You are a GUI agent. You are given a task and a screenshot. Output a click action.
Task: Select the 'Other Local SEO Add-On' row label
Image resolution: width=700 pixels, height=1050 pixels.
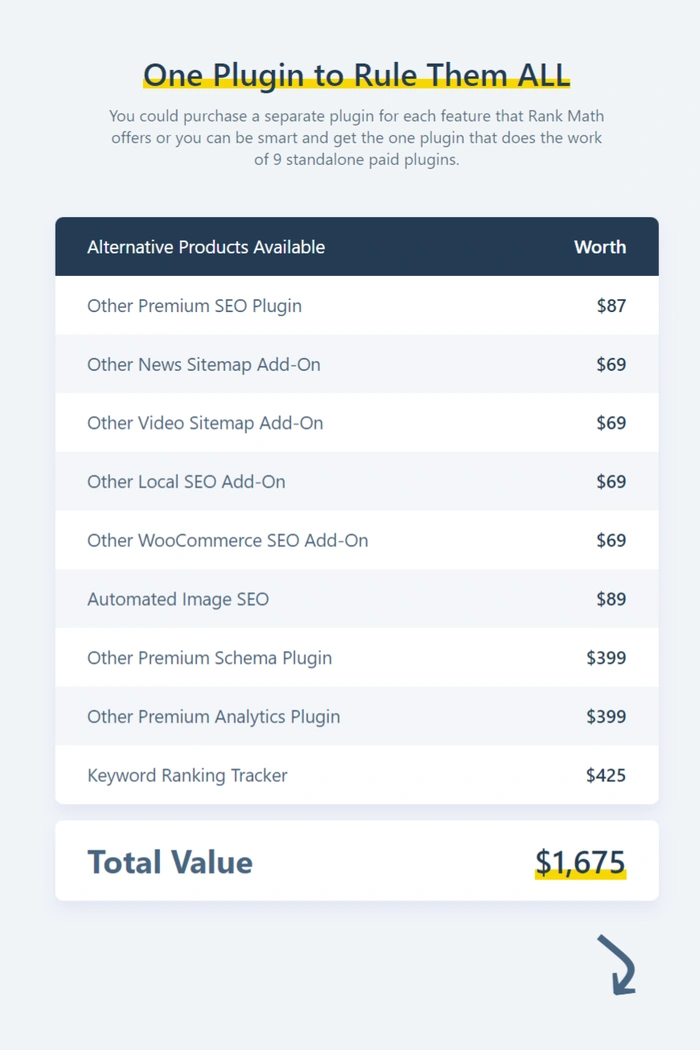tap(186, 482)
